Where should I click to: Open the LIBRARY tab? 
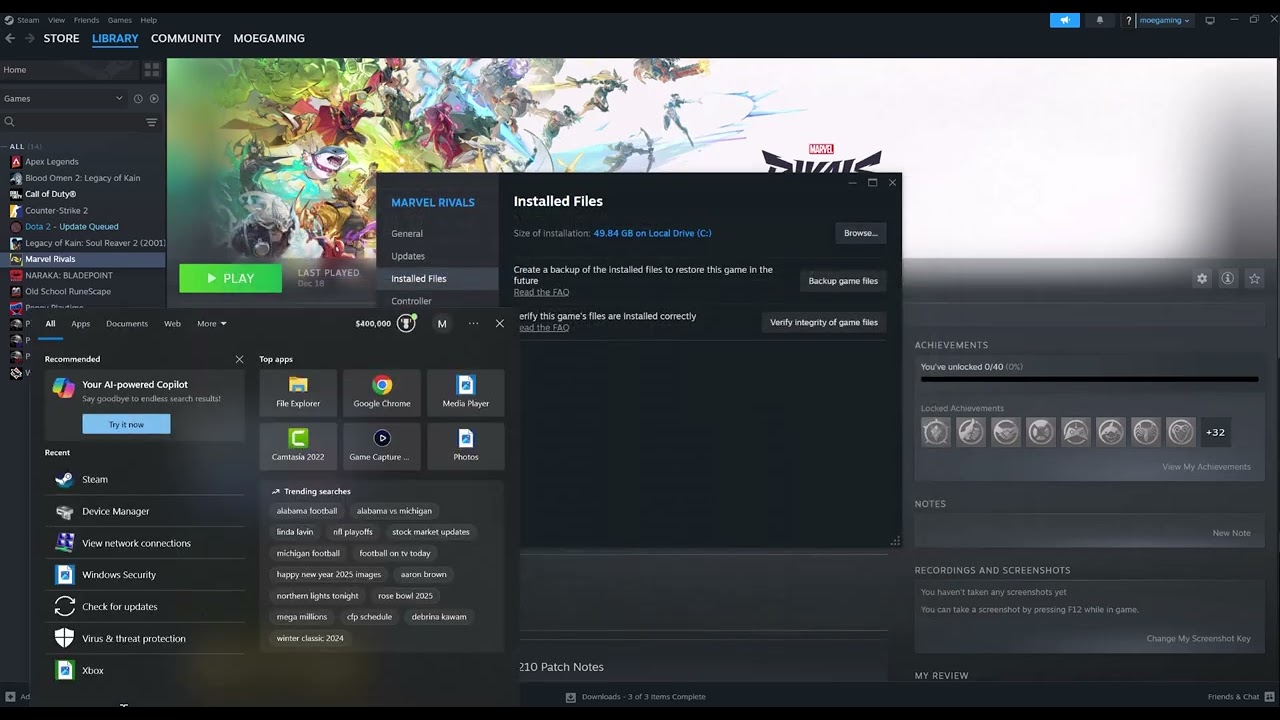pyautogui.click(x=115, y=38)
